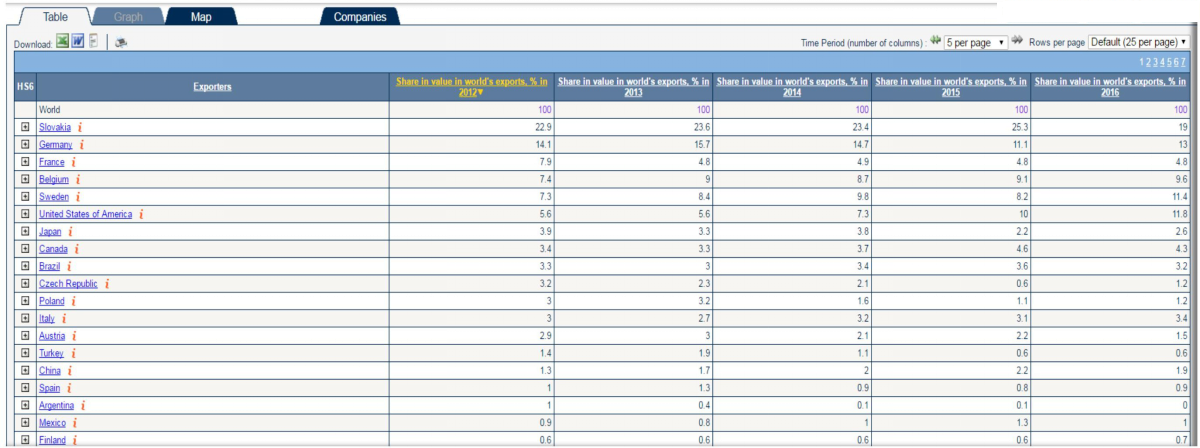Expand the Sweden row with its plus box
Image resolution: width=1200 pixels, height=448 pixels.
[25, 197]
